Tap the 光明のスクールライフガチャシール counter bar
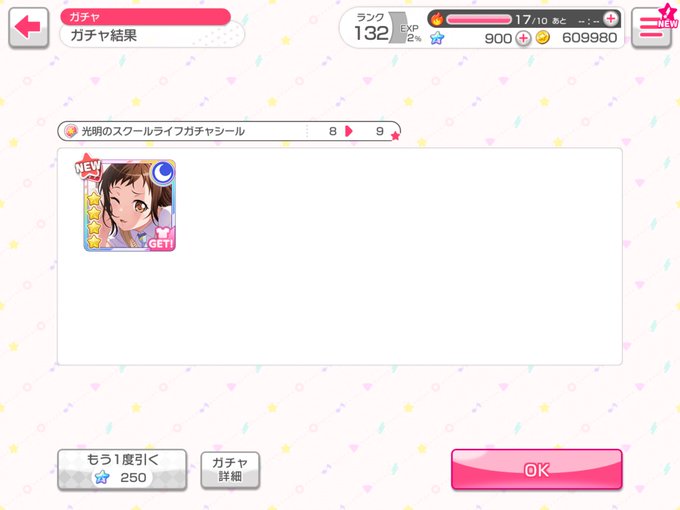Image resolution: width=680 pixels, height=510 pixels. tap(229, 131)
